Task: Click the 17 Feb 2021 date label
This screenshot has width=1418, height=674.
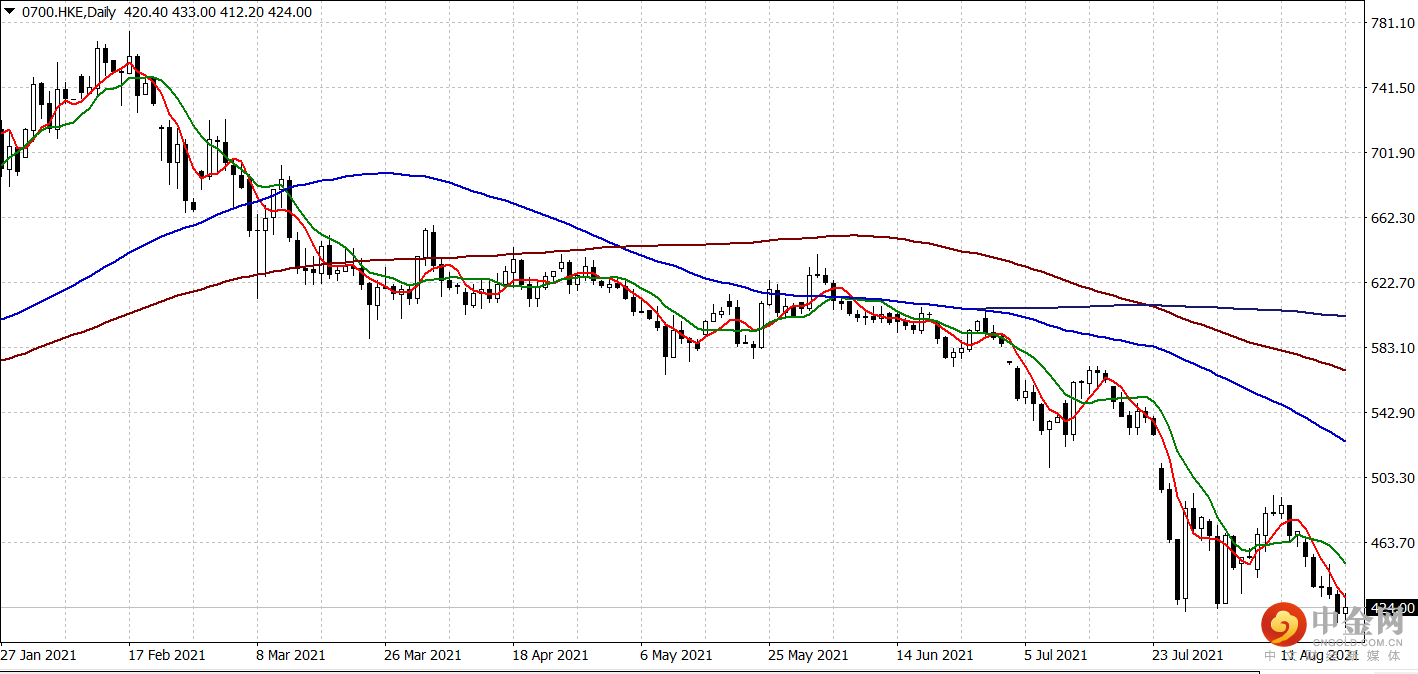Action: click(x=167, y=655)
